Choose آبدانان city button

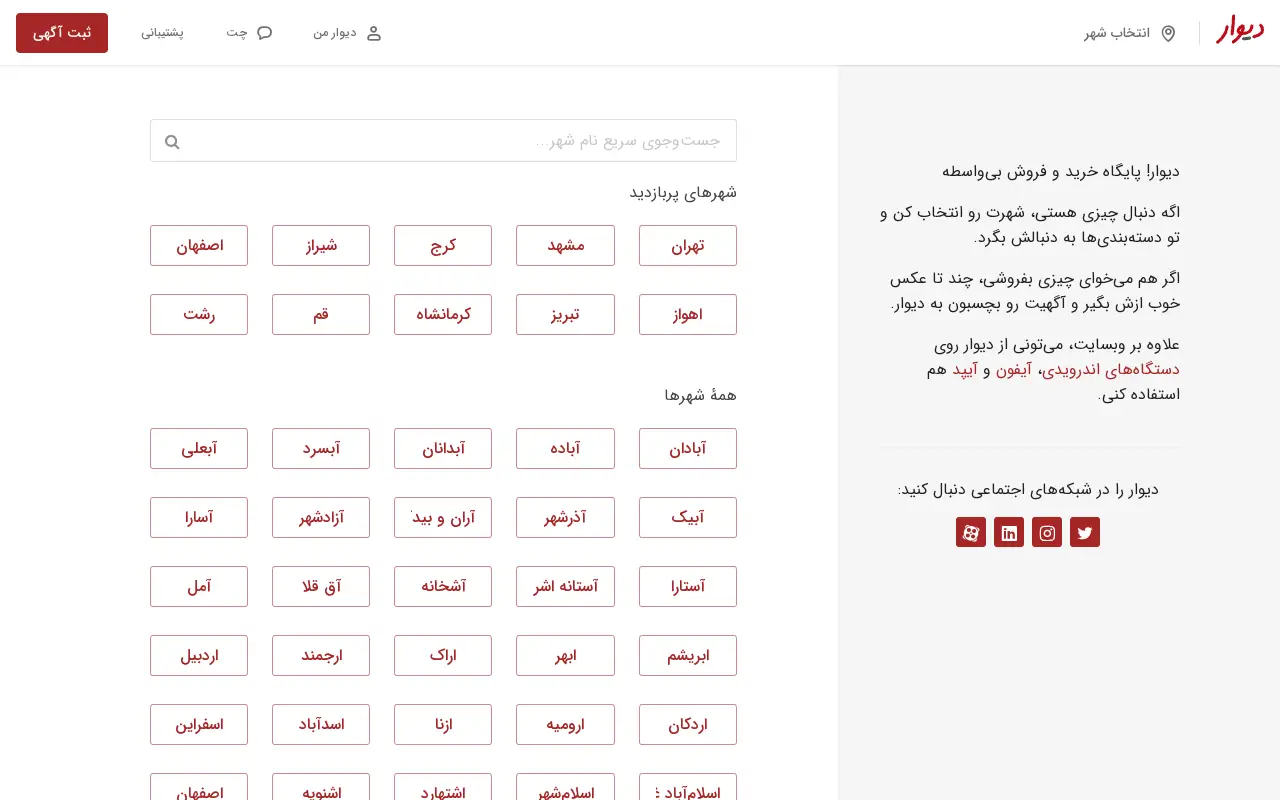pos(443,448)
